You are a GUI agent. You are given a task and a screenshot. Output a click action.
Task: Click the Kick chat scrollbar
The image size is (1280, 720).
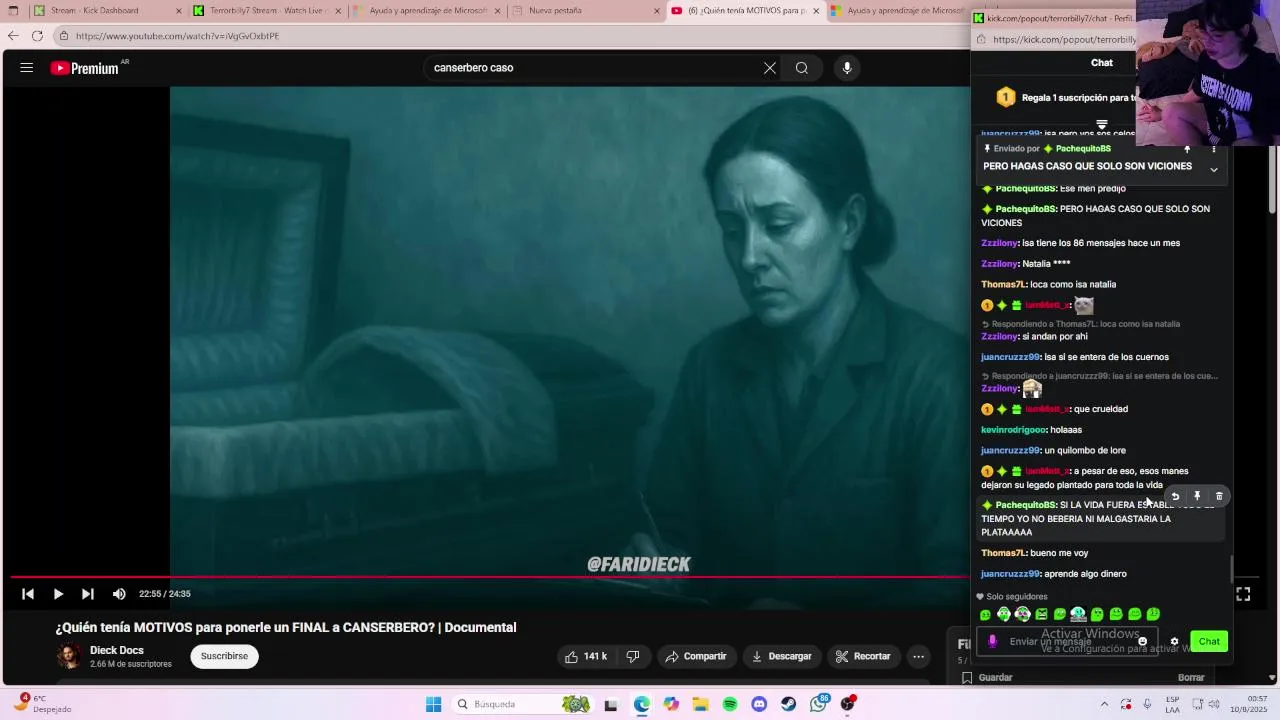click(x=1232, y=570)
